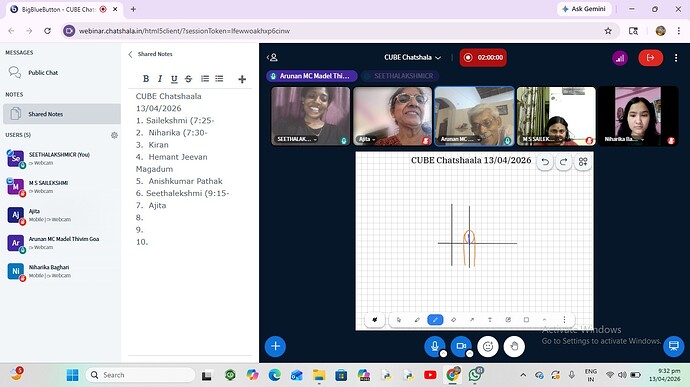Viewport: 690px width, 387px height.
Task: Select the whiteboard rectangle shape tool
Action: [526, 320]
